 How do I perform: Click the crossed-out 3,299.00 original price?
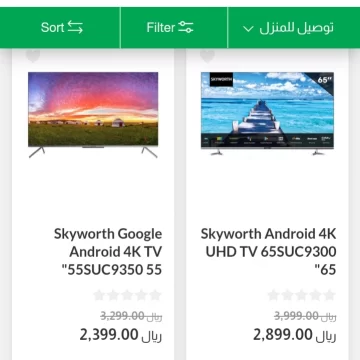(131, 315)
